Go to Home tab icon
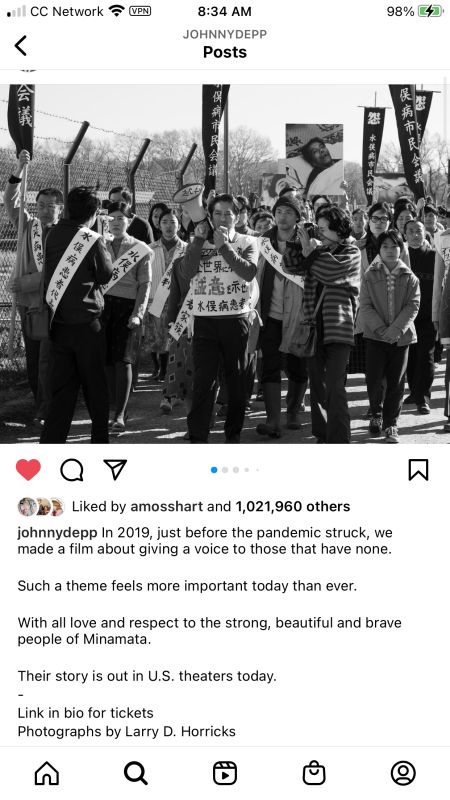 (47, 773)
